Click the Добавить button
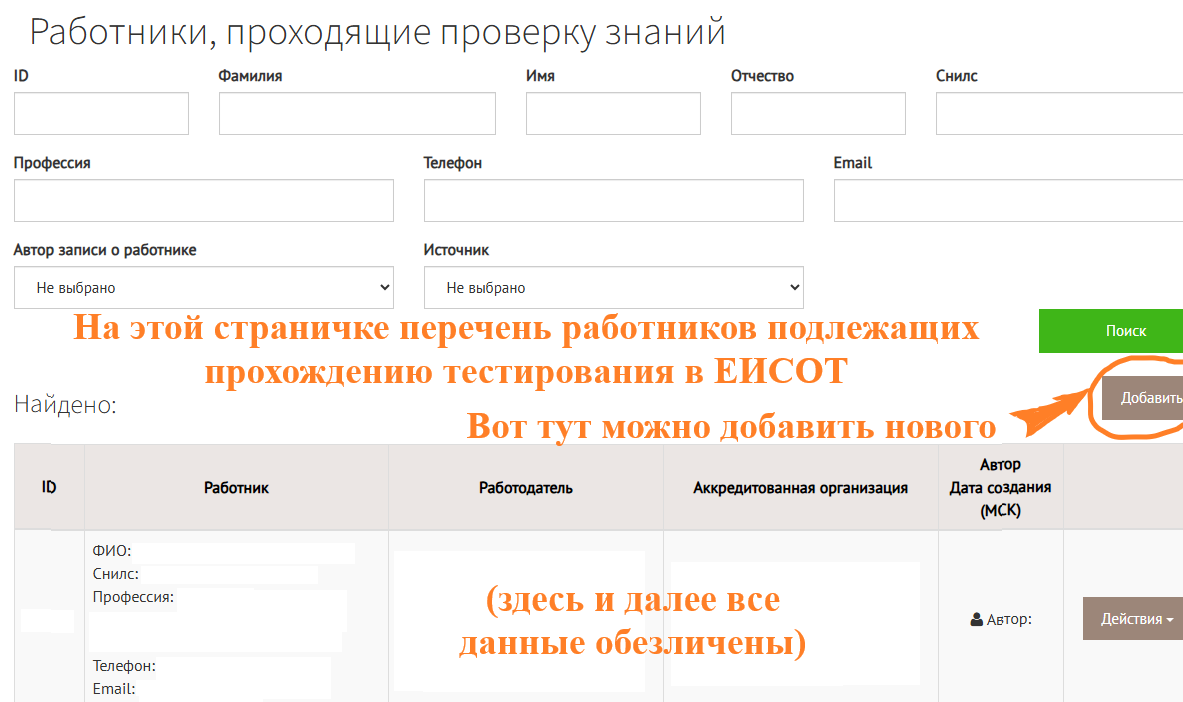 [1142, 398]
